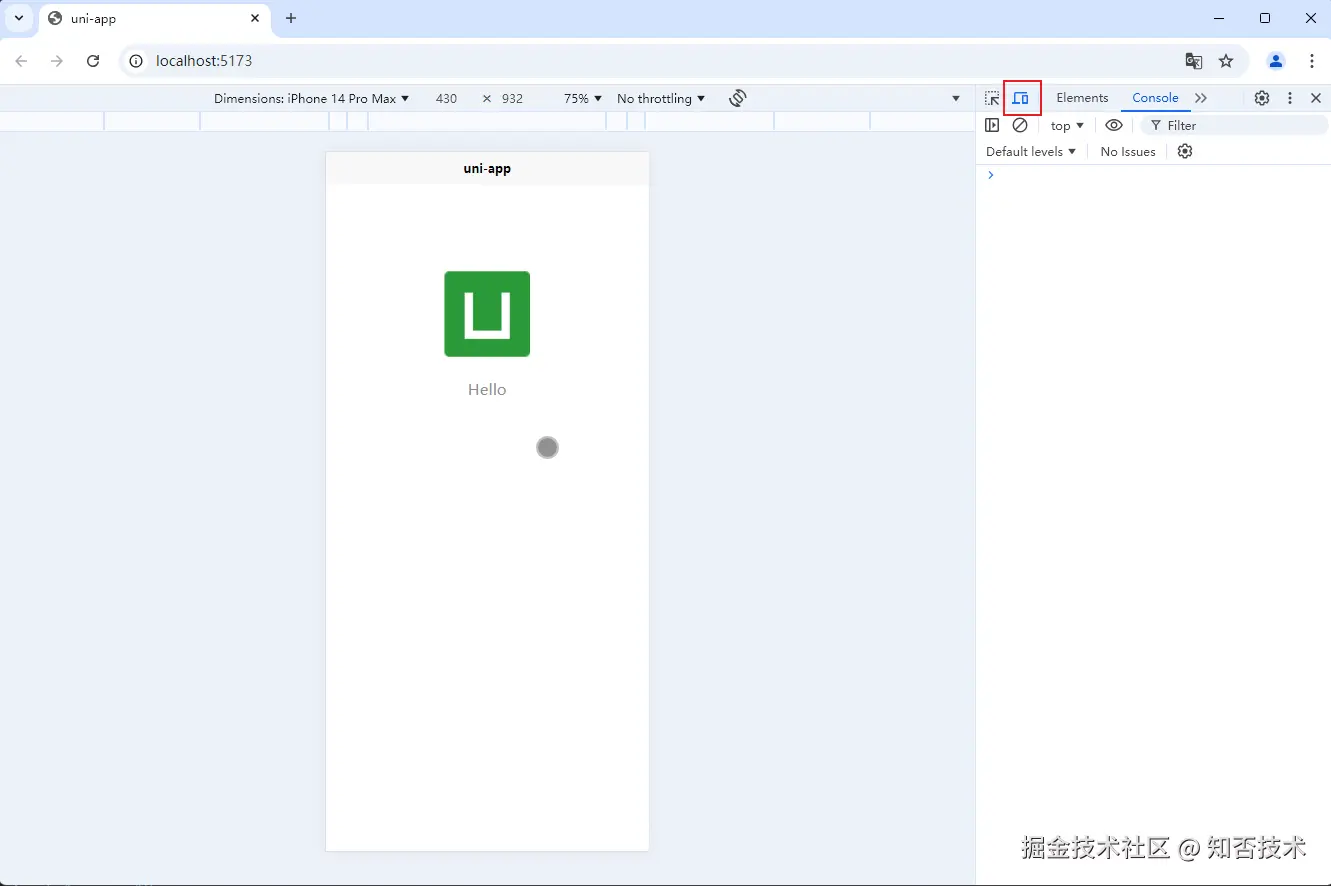The width and height of the screenshot is (1331, 886).
Task: Open the tab search dropdown arrow
Action: (x=18, y=18)
